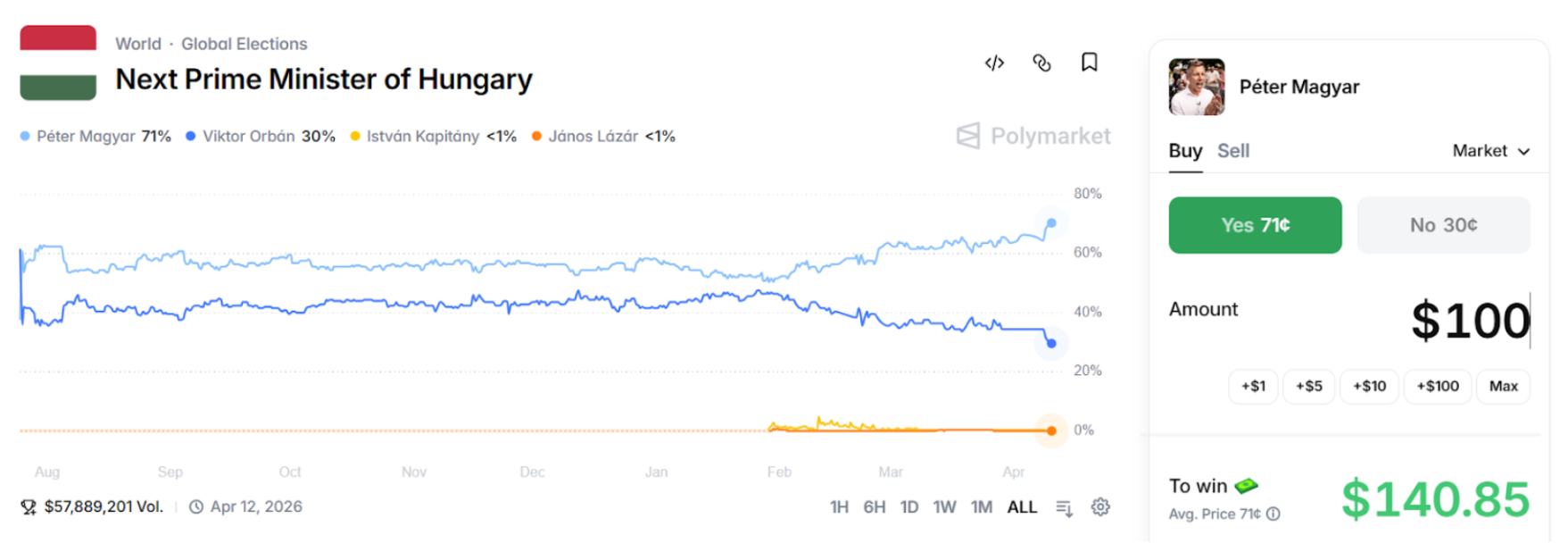Click Péter Magyar's profile thumbnail
This screenshot has height=560, width=1568.
pos(1197,87)
